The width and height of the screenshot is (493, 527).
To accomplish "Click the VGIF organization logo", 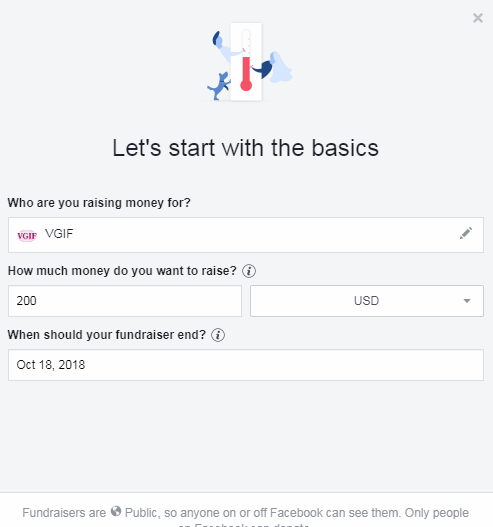I will click(27, 236).
